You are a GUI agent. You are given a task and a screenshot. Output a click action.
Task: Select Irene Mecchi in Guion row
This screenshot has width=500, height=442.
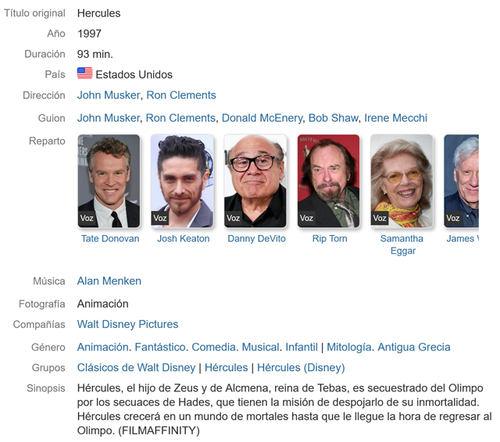(396, 118)
